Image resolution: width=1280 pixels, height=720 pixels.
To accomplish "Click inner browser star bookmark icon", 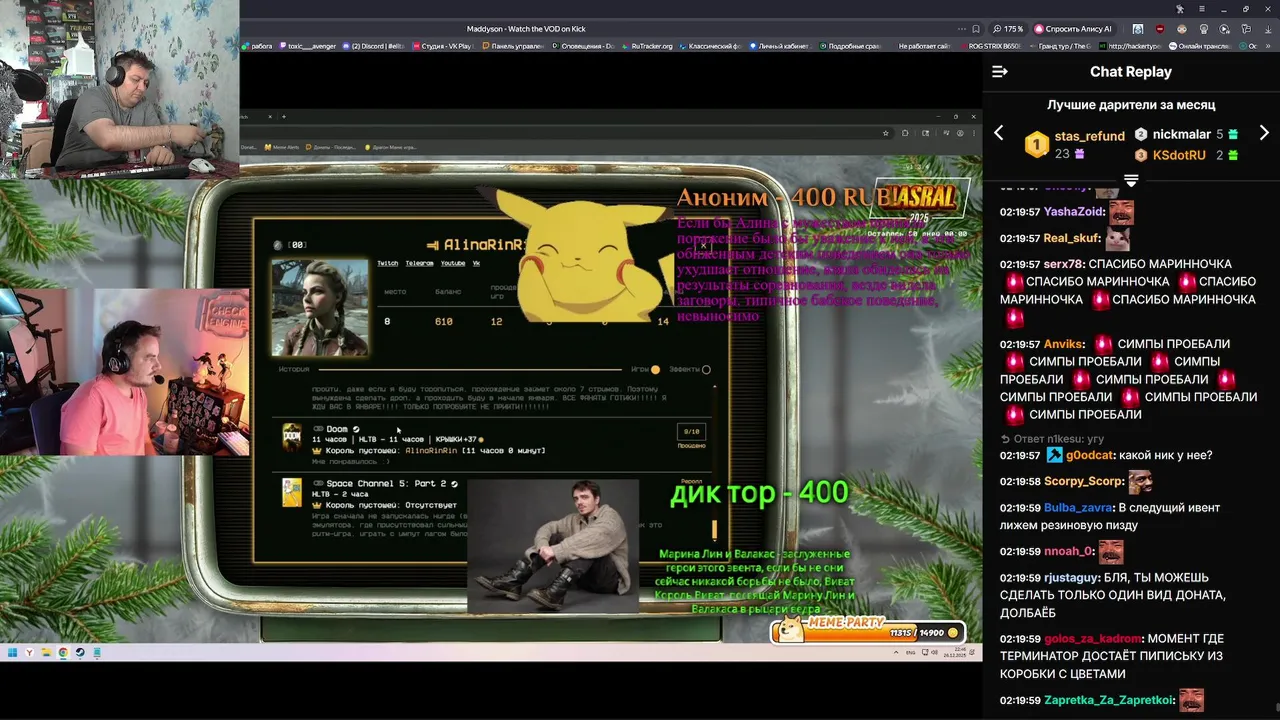I will pyautogui.click(x=885, y=133).
